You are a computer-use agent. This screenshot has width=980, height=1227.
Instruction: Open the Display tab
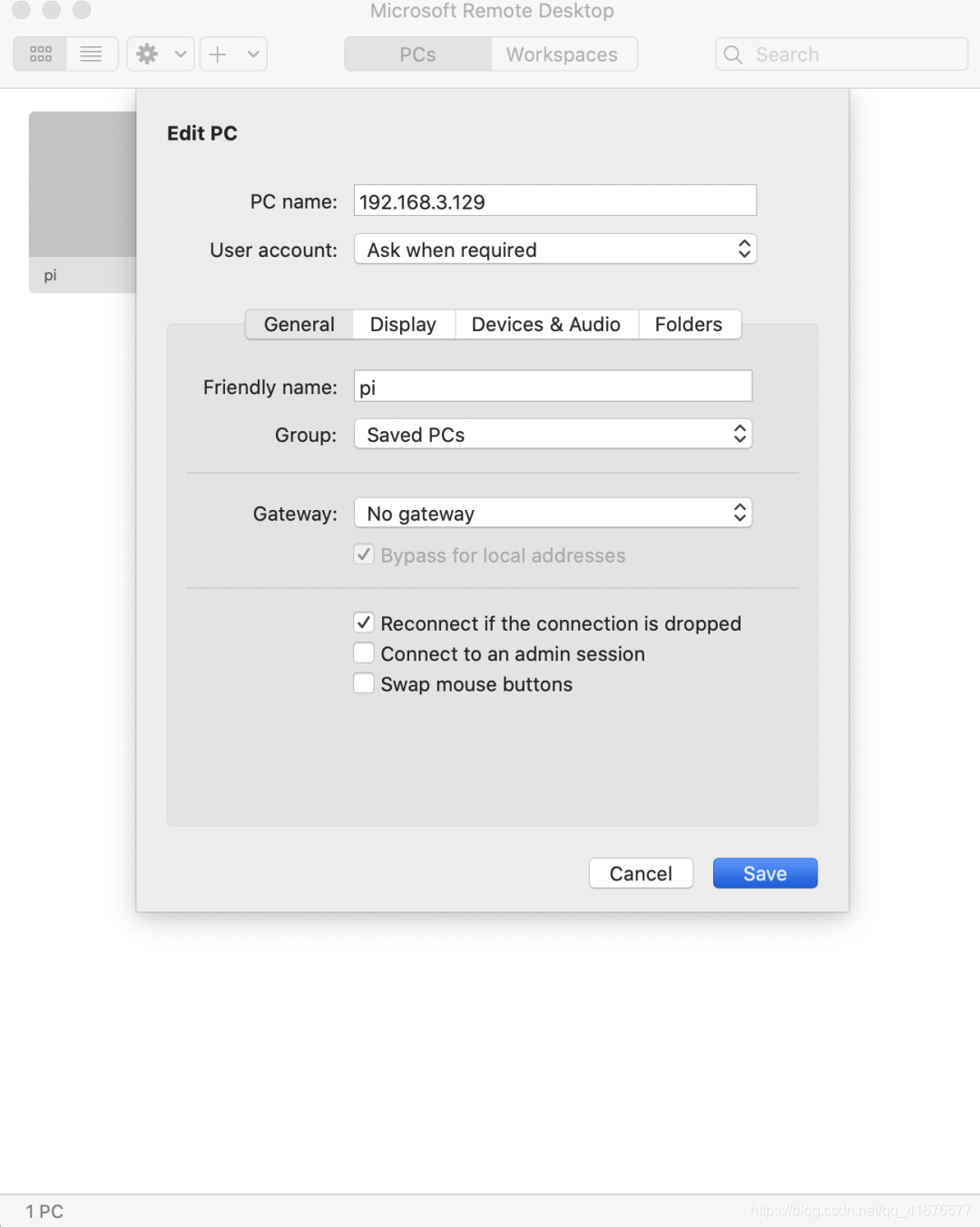point(404,325)
